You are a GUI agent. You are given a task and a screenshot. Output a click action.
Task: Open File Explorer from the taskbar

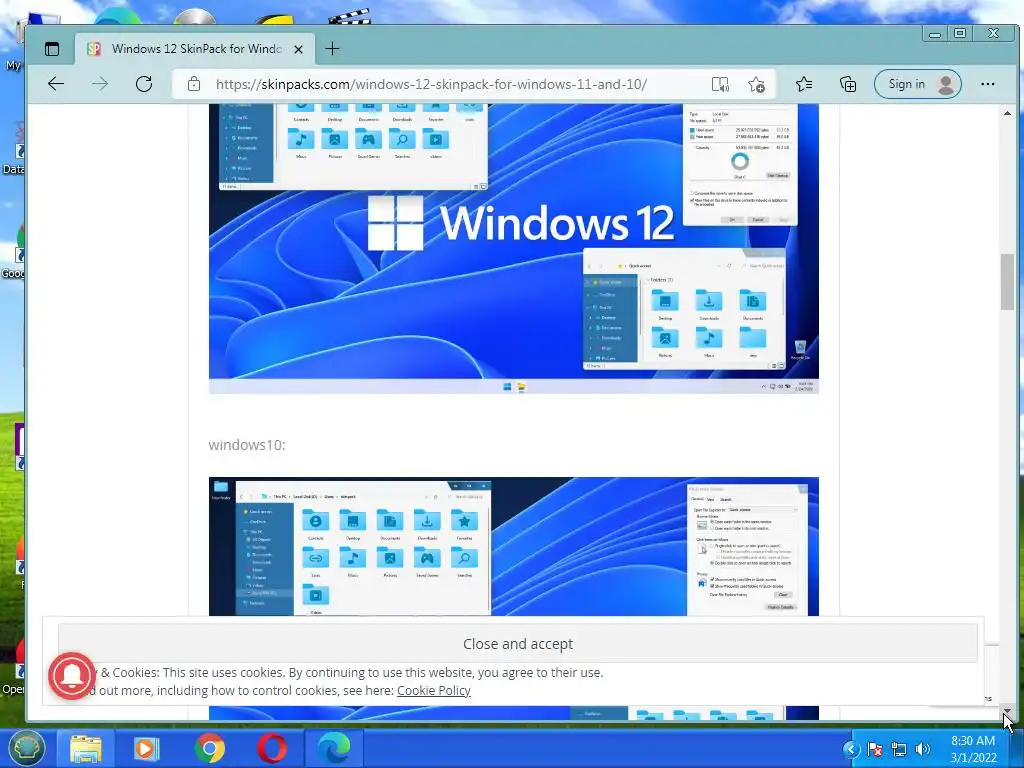tap(86, 748)
